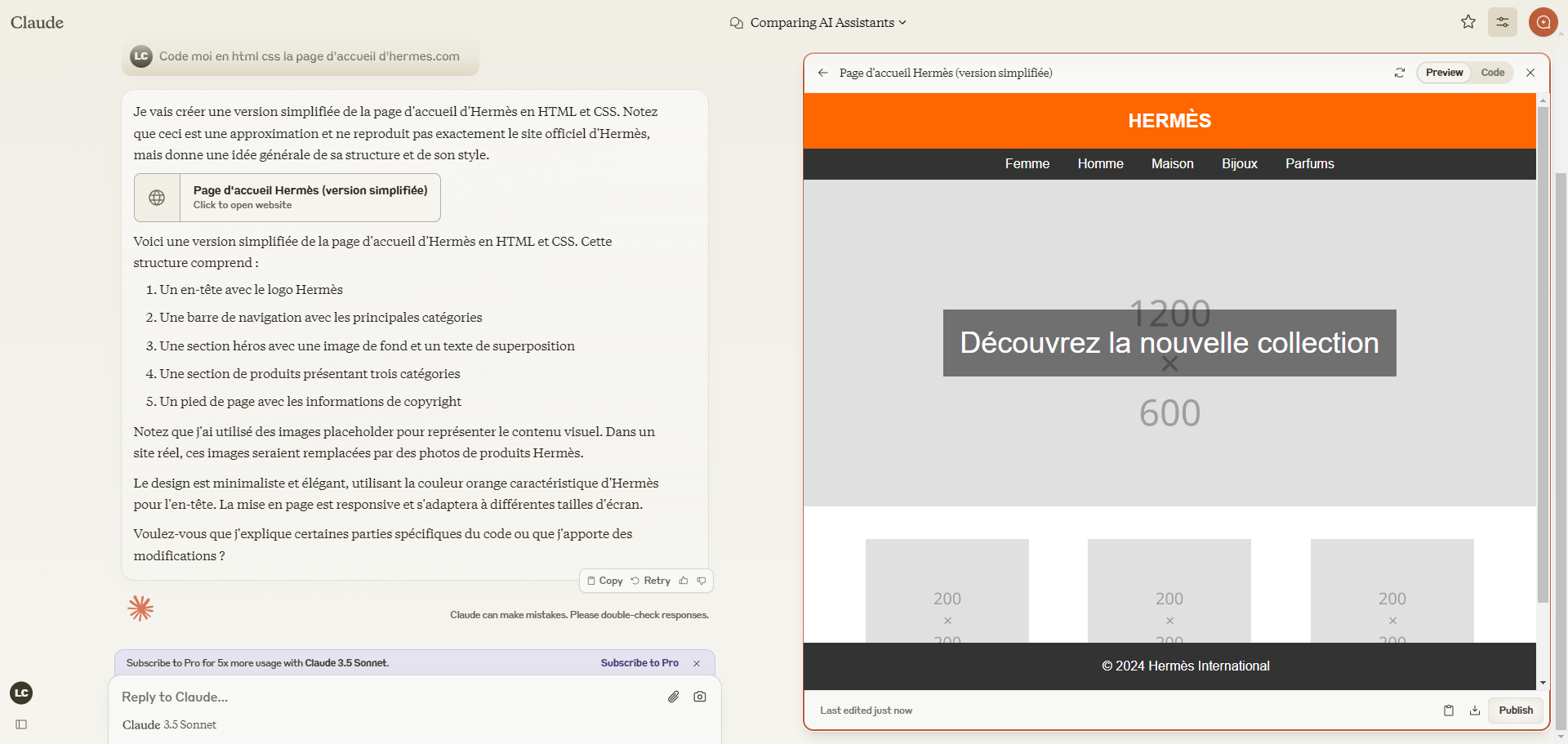Click the HERMÈS header logo text
Screen dimensions: 1568x744
coord(1169,121)
